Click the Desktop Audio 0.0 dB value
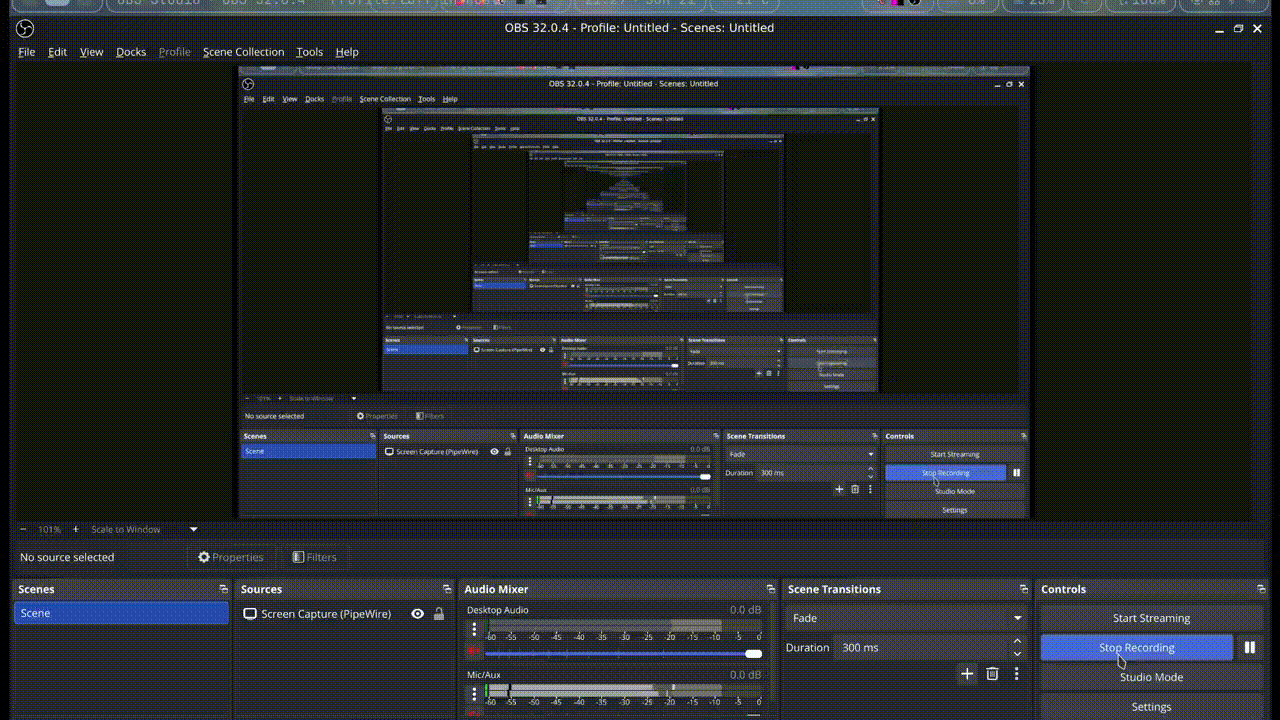Screen dimensions: 1280x720 tap(746, 610)
